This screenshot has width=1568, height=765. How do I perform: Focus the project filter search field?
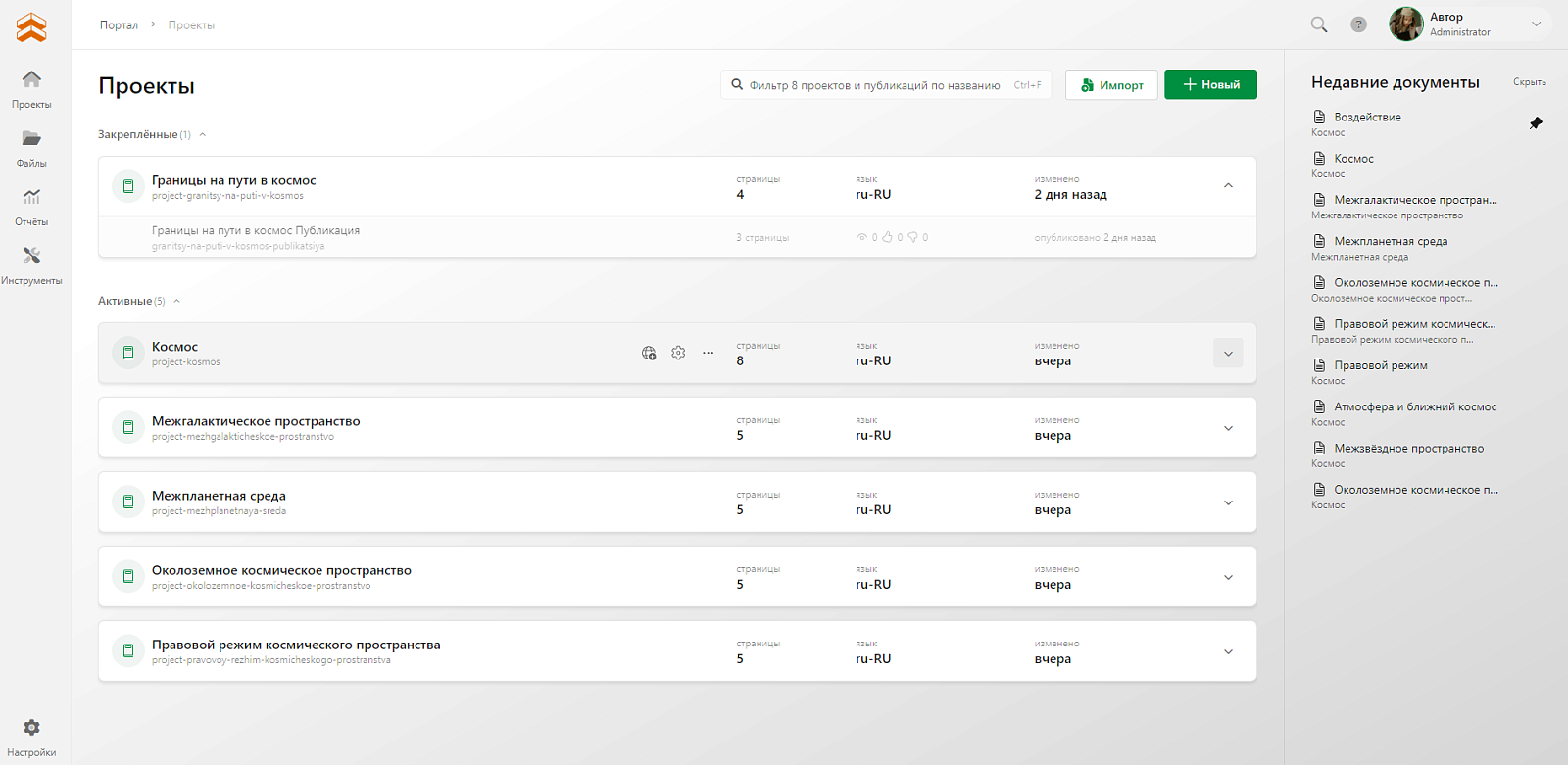pos(886,84)
